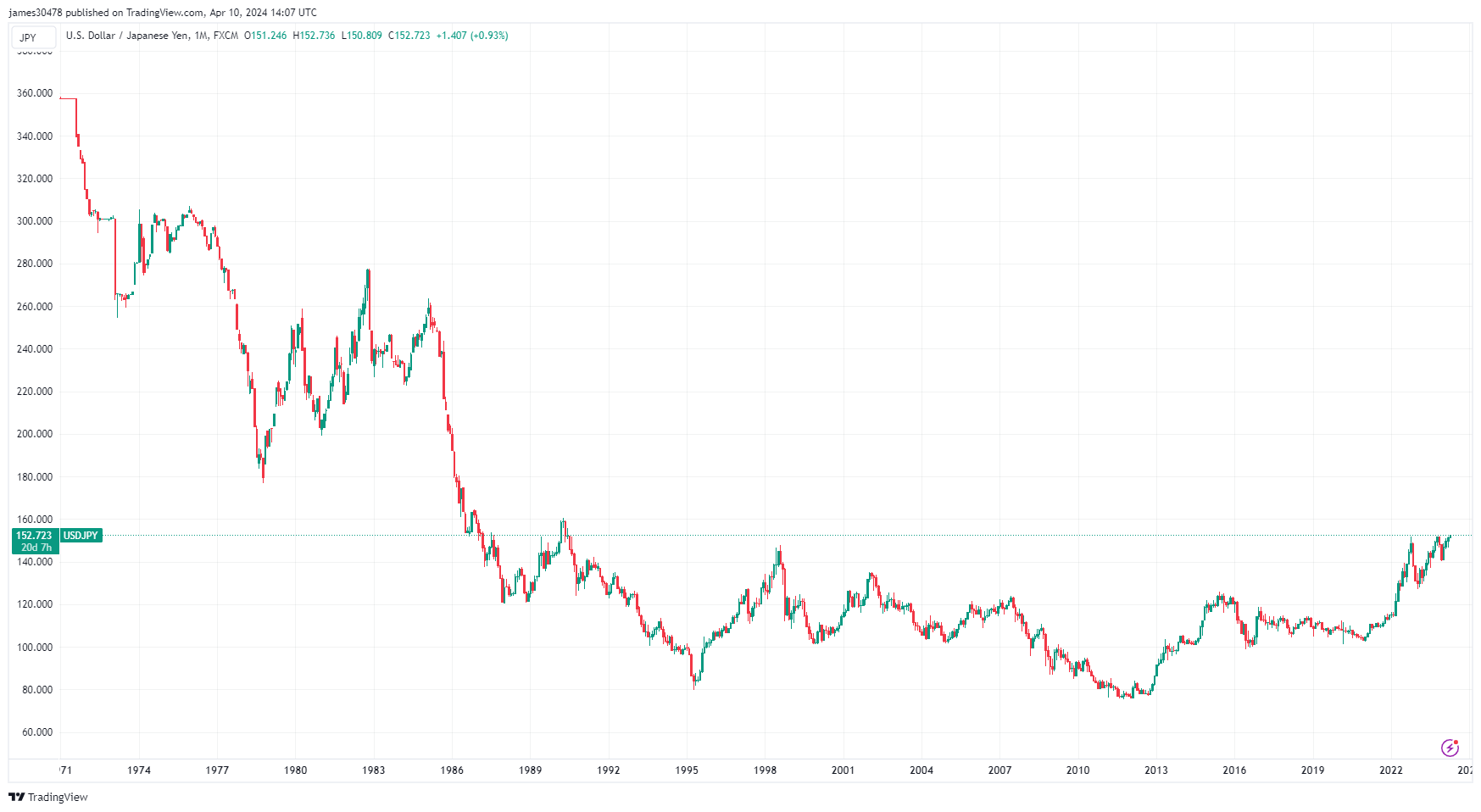
Task: Click the 1998 label on time axis
Action: pos(765,770)
